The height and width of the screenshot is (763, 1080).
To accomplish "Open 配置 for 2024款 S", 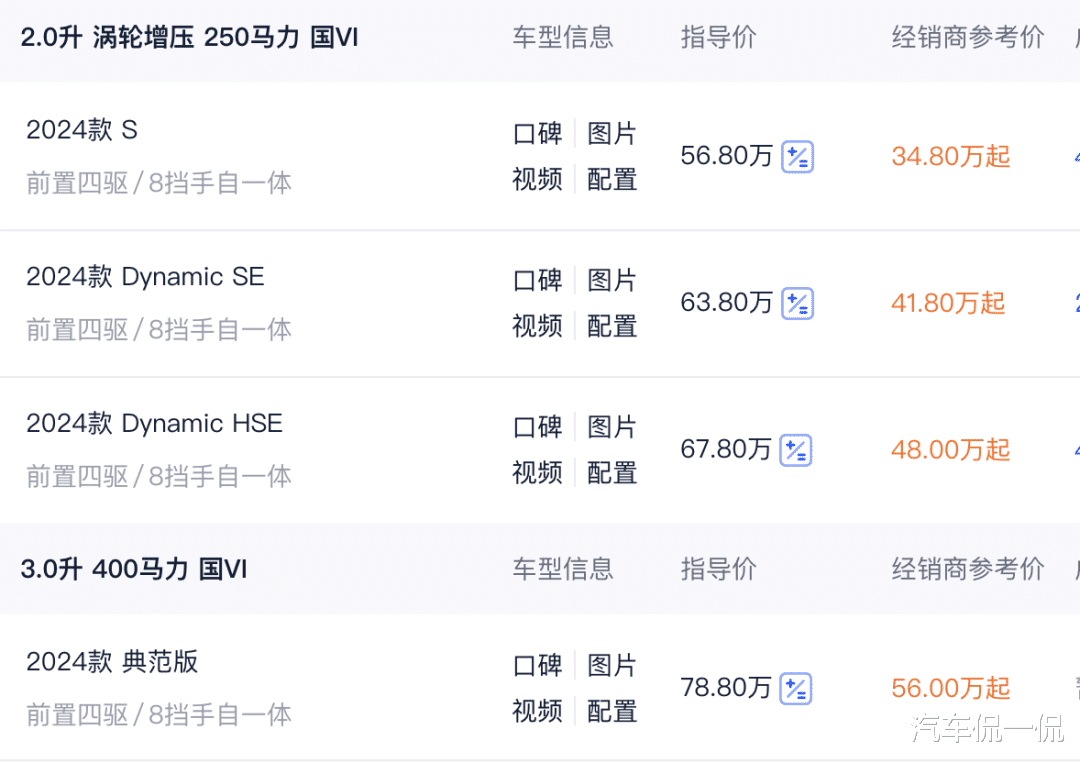I will (x=612, y=179).
